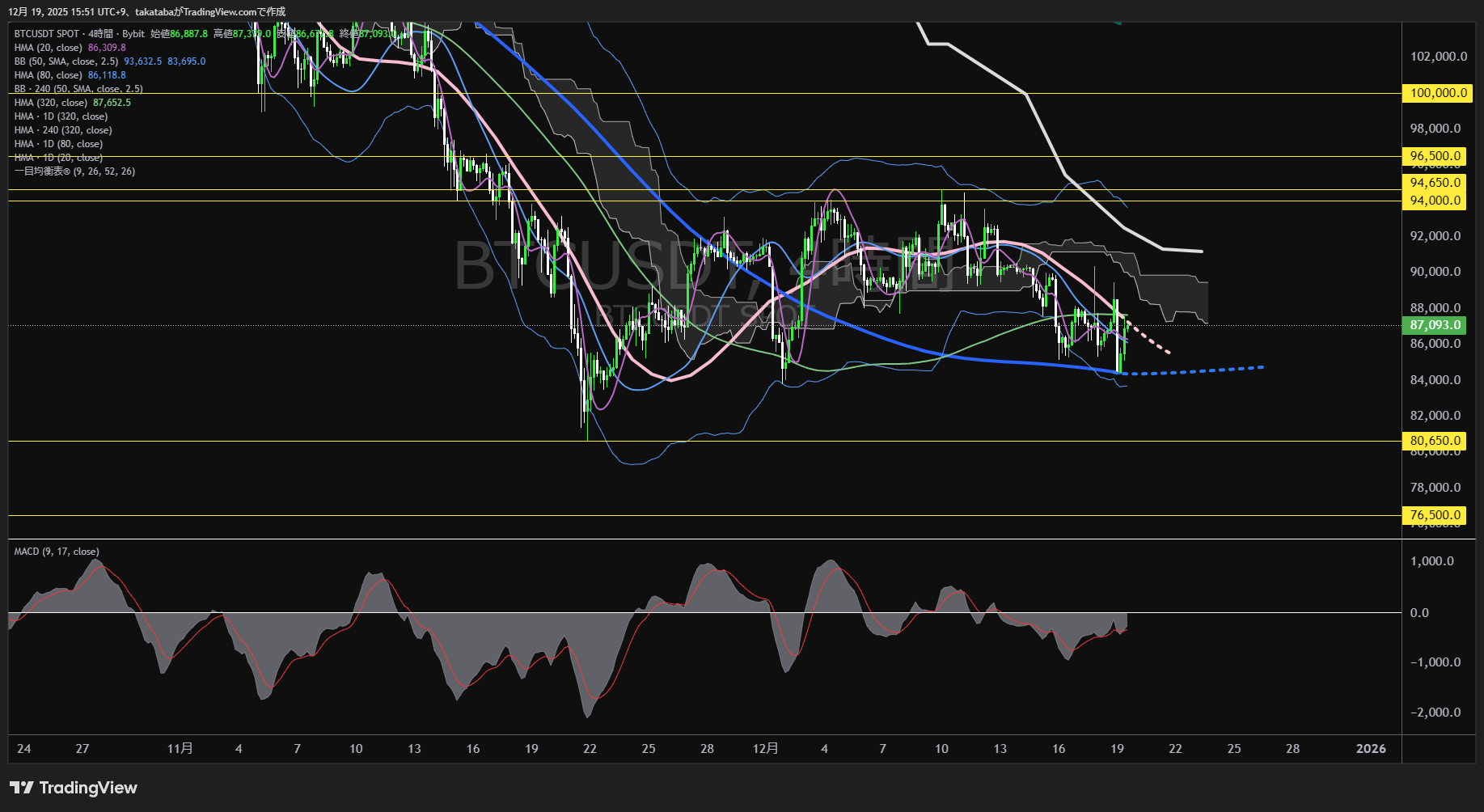The height and width of the screenshot is (812, 1484).
Task: Click the TradingView logo at bottom left
Action: pyautogui.click(x=74, y=788)
